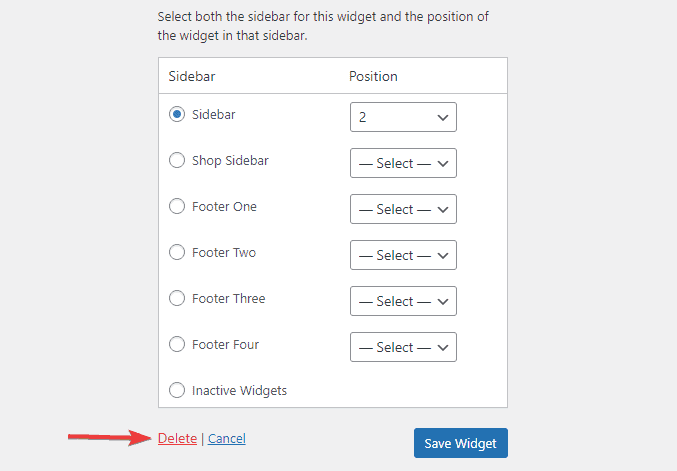Choose the Shop Sidebar radio option
677x471 pixels.
click(x=177, y=160)
